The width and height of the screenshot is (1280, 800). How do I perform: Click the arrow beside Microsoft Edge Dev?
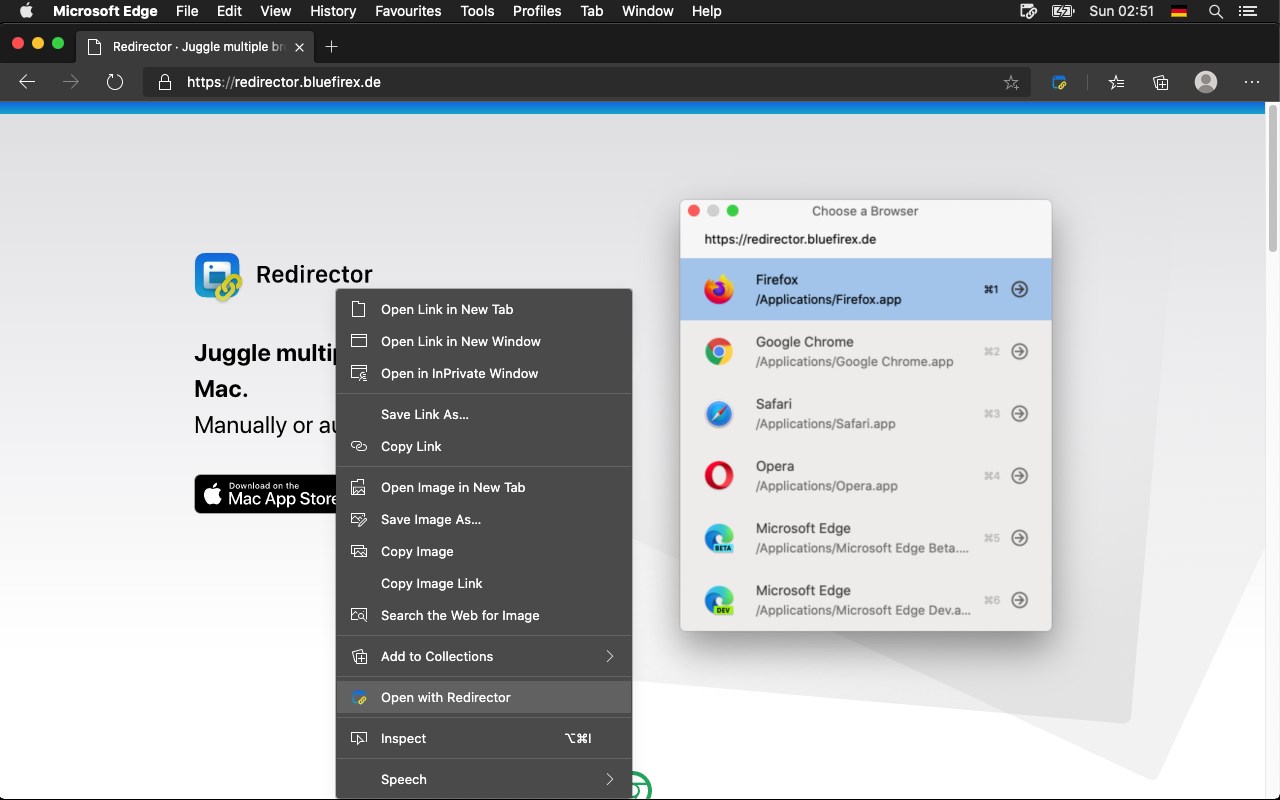(x=1019, y=600)
